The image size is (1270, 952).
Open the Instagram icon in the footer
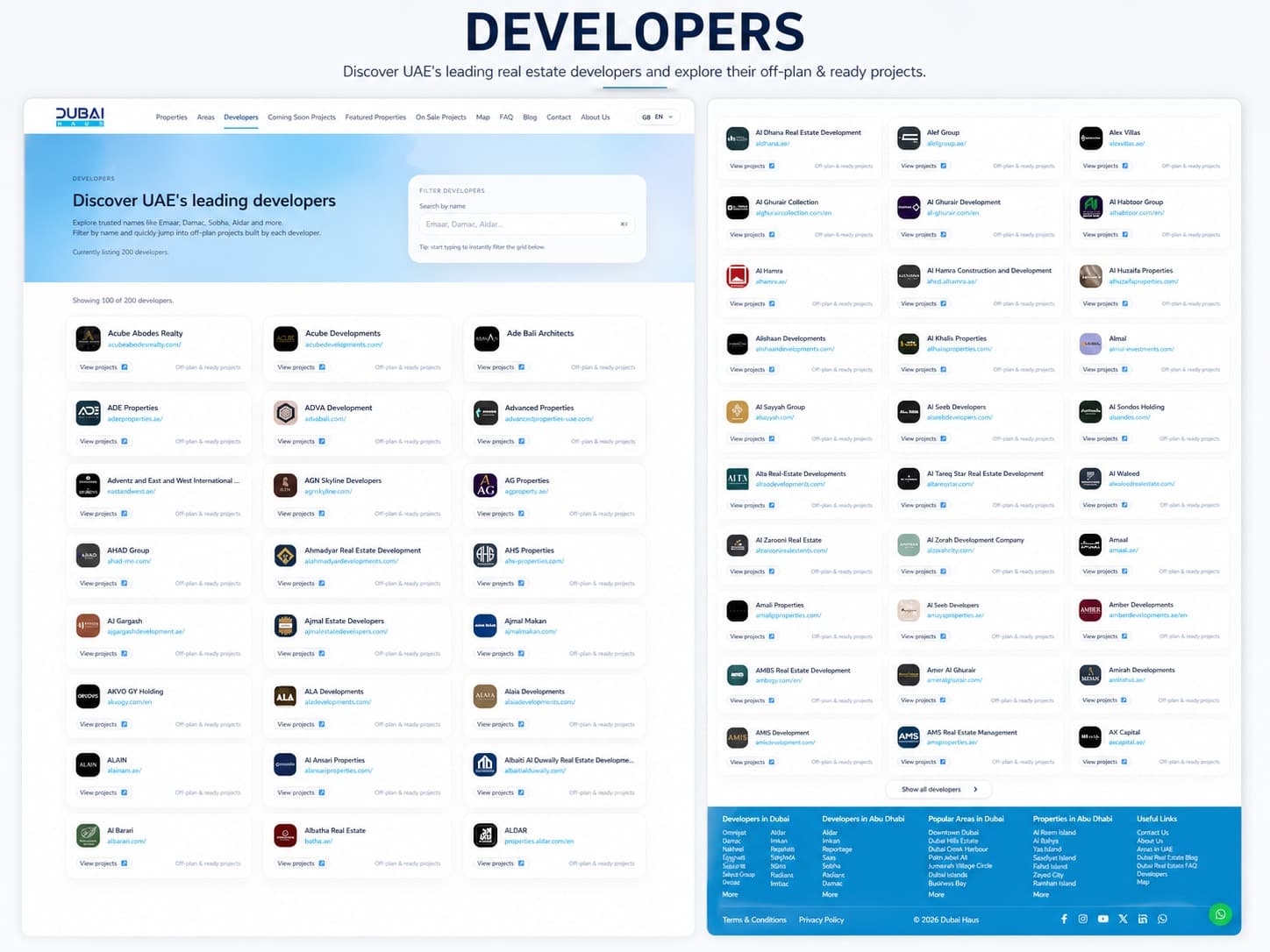pos(1083,919)
